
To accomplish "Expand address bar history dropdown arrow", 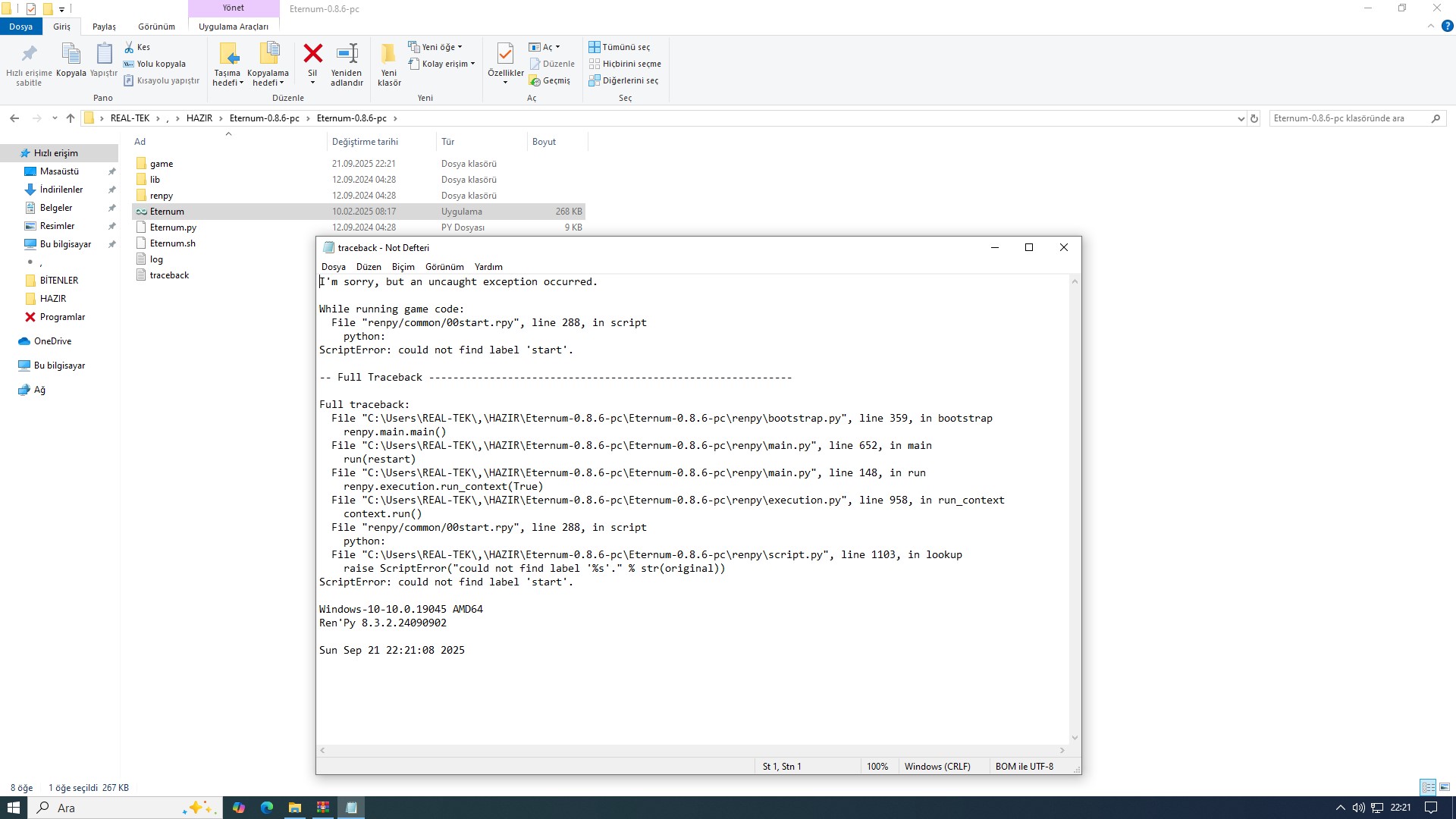I will pyautogui.click(x=1241, y=118).
